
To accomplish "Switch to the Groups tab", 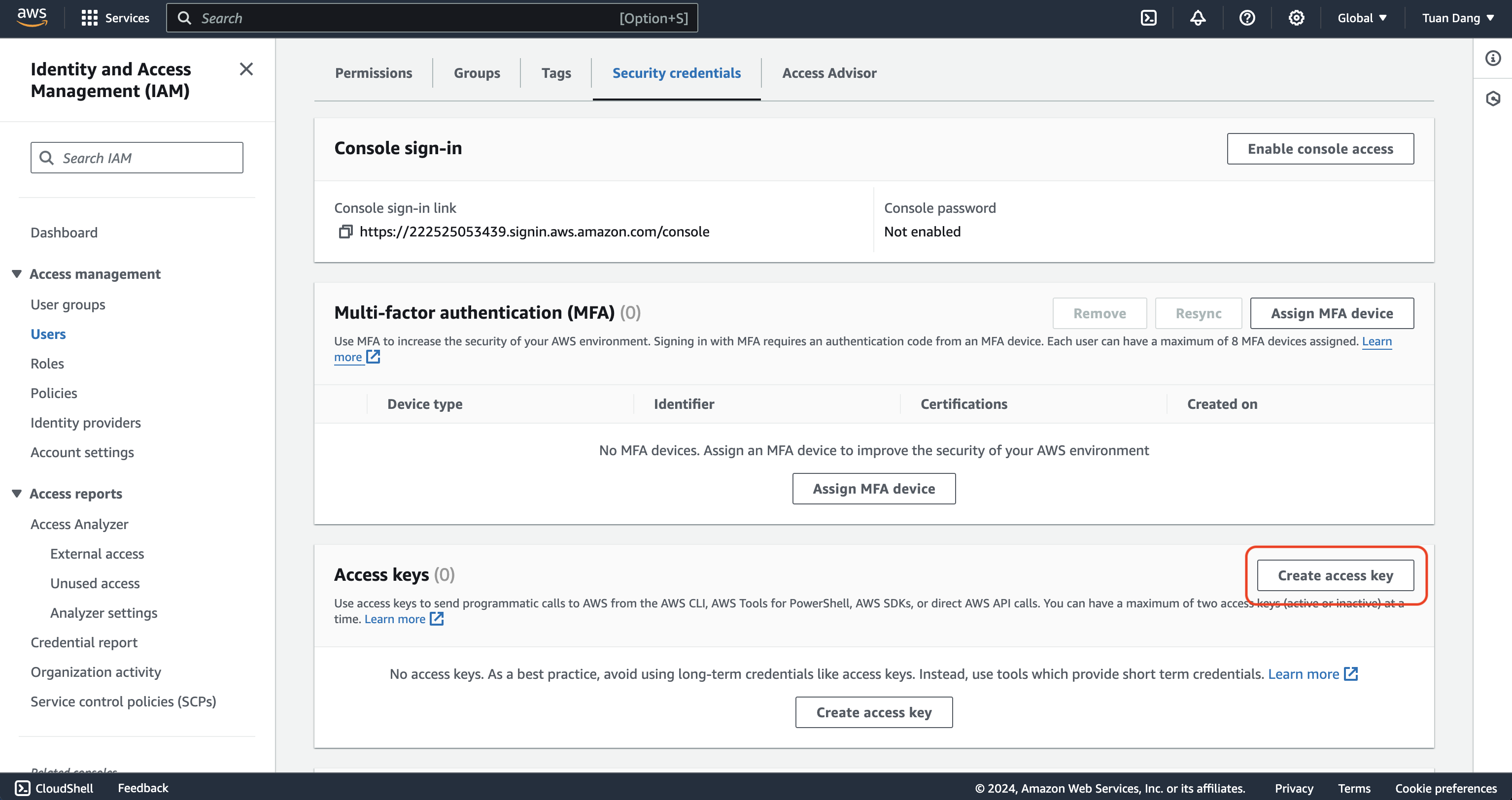I will (x=477, y=73).
